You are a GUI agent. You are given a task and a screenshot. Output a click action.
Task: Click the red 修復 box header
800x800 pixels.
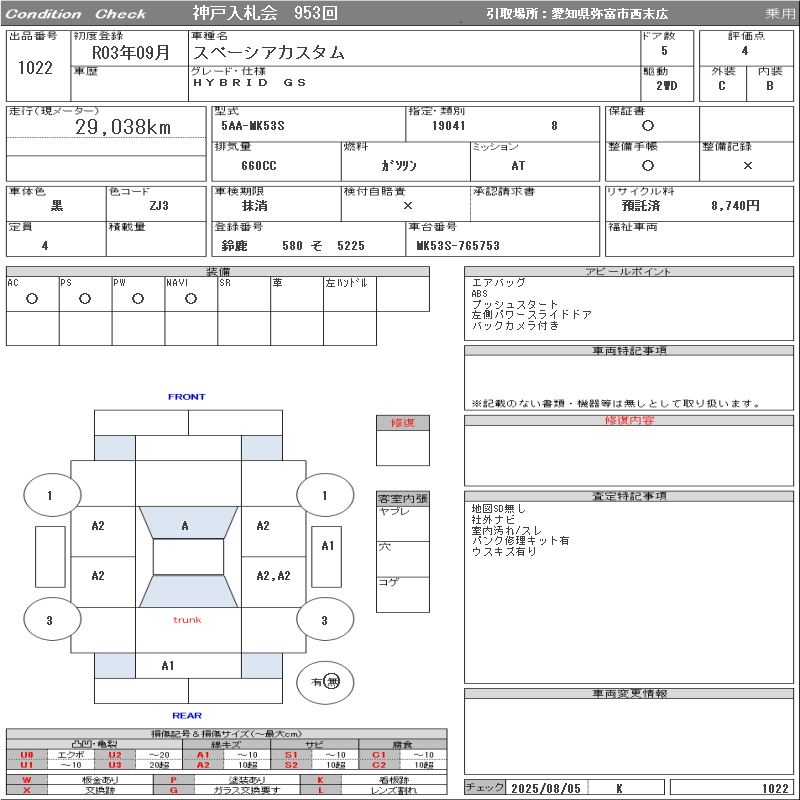coord(403,422)
